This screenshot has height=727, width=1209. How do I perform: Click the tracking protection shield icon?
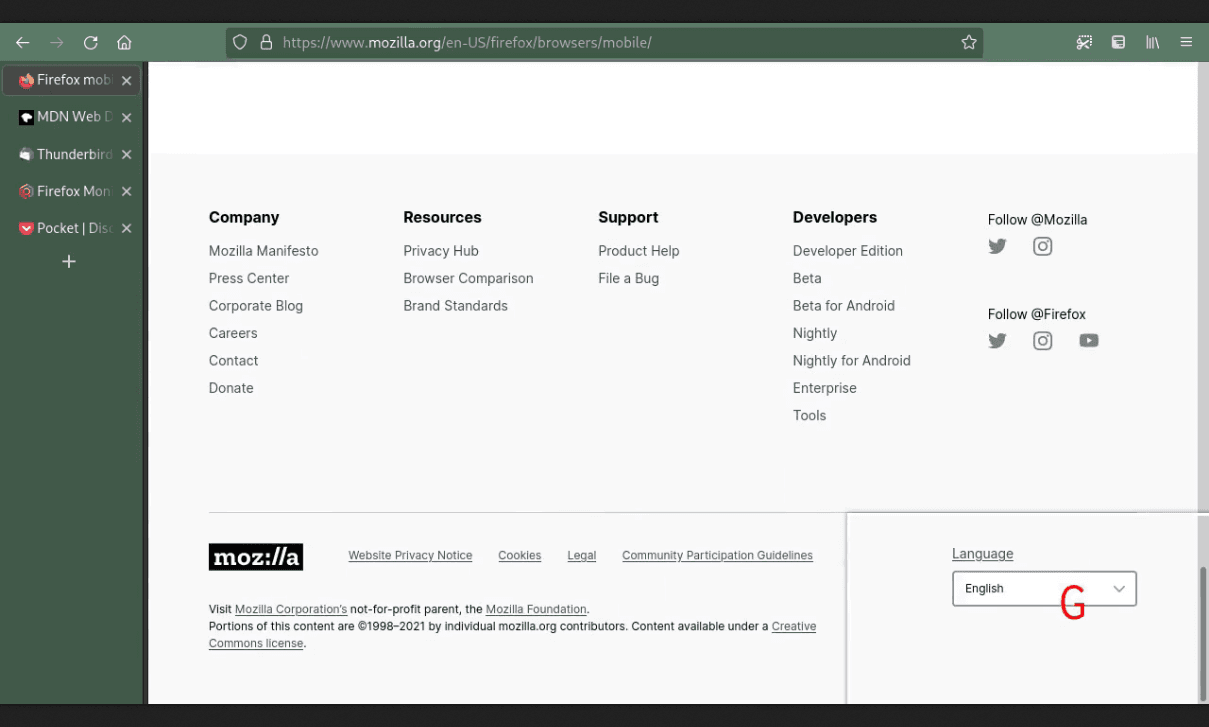click(240, 43)
